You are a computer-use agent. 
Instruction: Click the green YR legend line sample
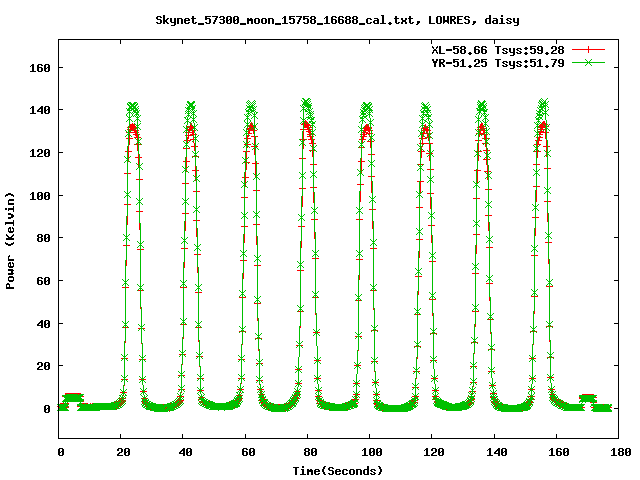coord(588,62)
